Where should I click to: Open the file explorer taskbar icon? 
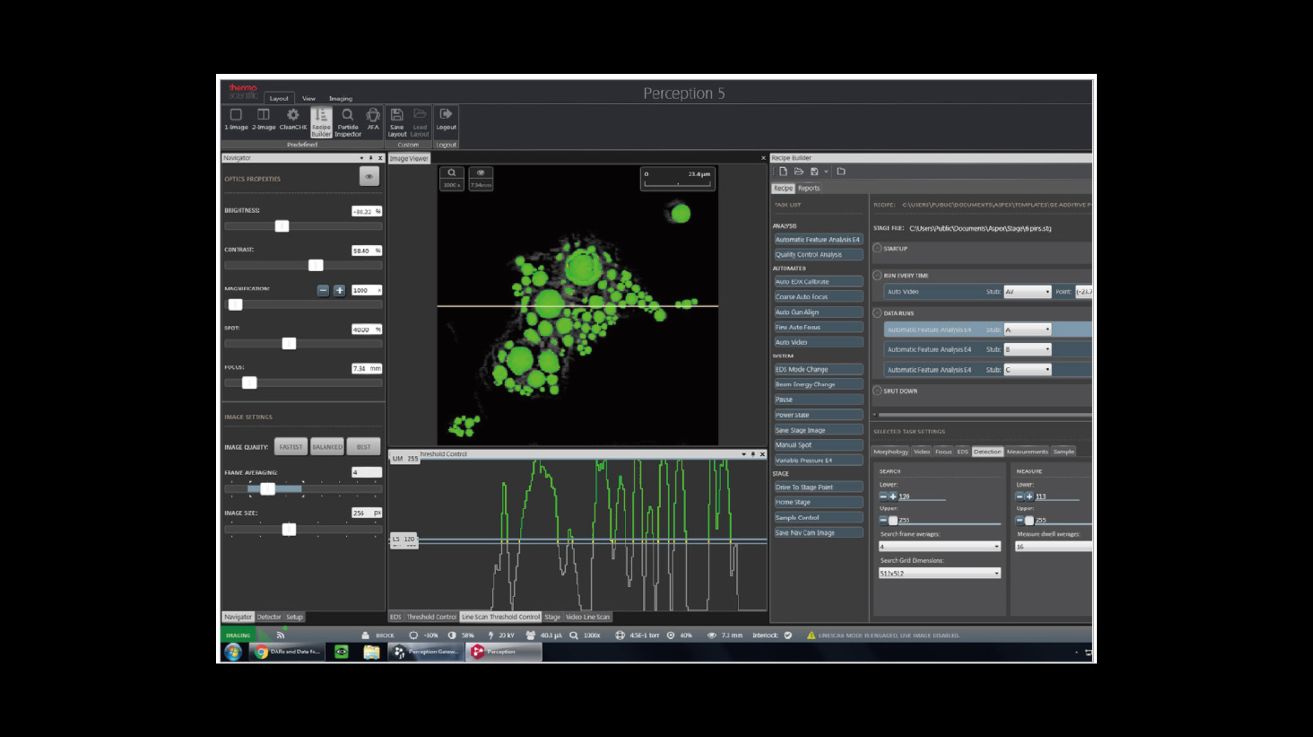[x=371, y=652]
